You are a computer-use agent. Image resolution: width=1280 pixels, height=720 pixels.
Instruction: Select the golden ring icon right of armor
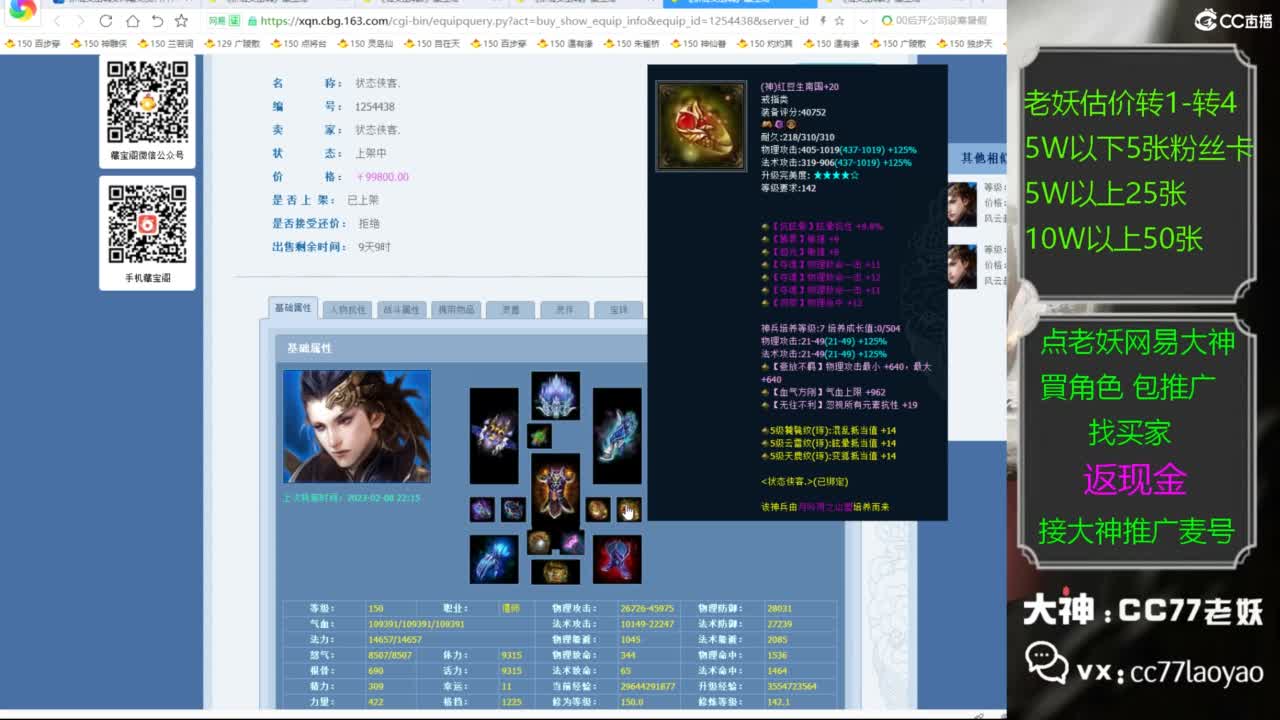598,510
